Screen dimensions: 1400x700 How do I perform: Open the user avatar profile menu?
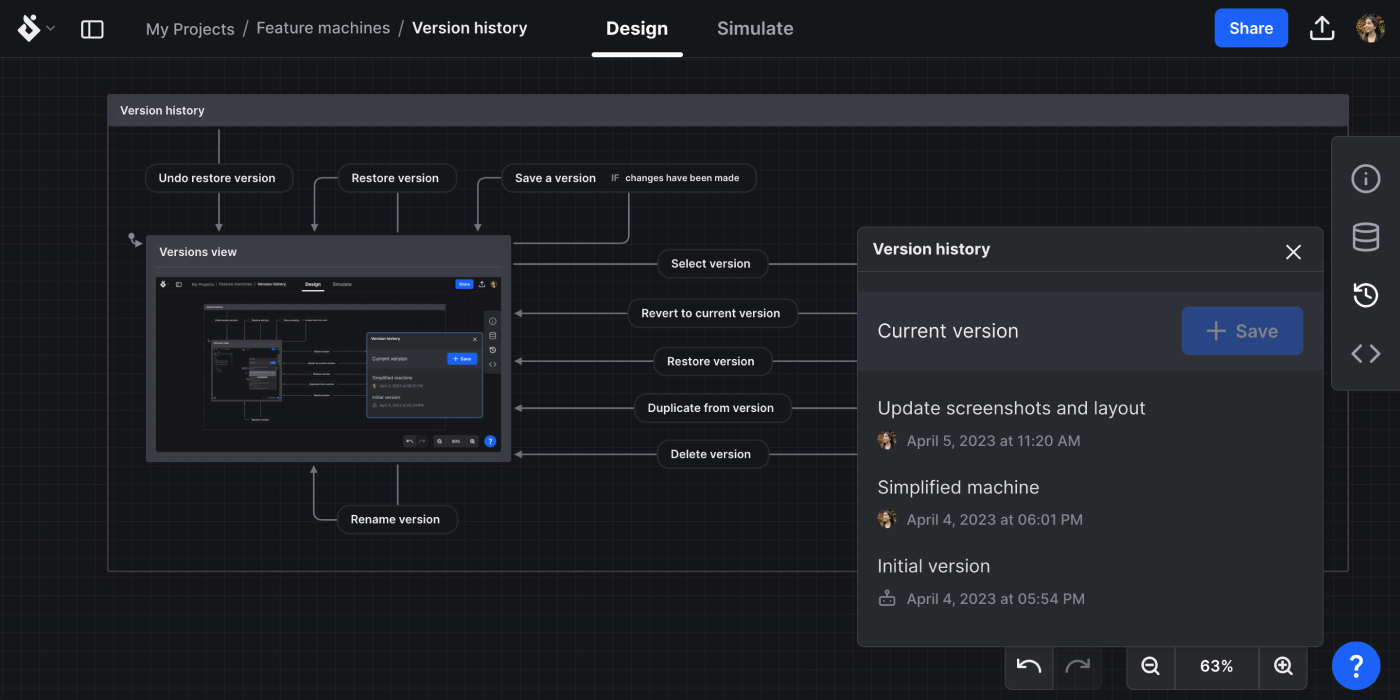(1370, 28)
